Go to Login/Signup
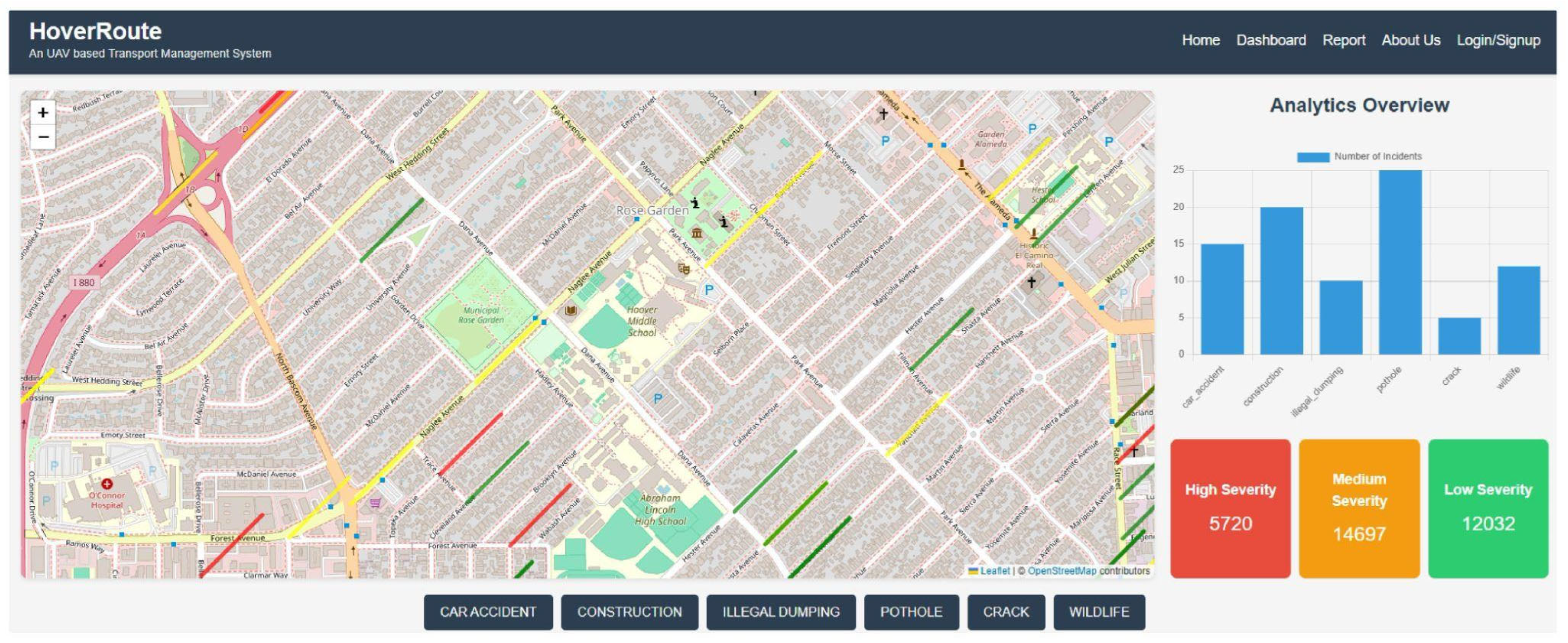Viewport: 1568px width, 643px height. [x=1498, y=40]
